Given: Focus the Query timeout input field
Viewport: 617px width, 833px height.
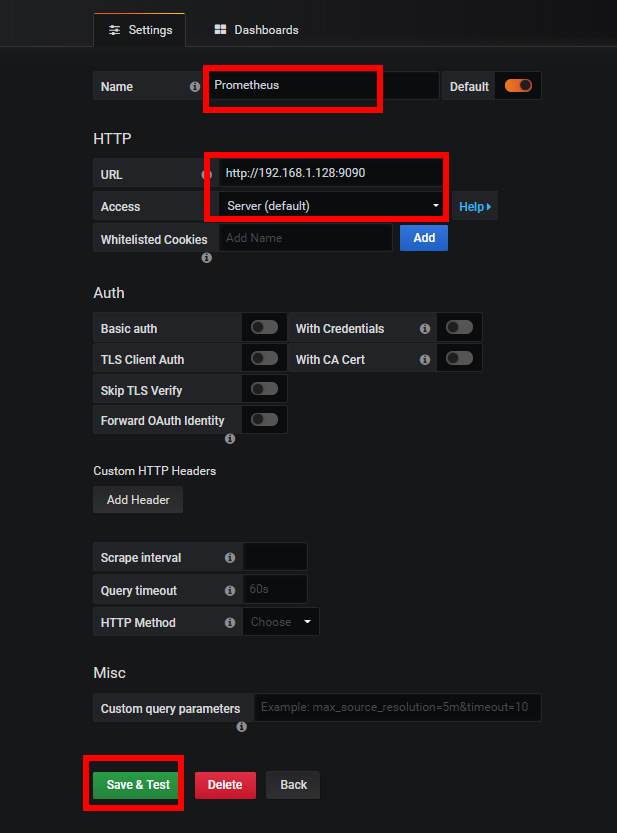Looking at the screenshot, I should click(x=275, y=589).
